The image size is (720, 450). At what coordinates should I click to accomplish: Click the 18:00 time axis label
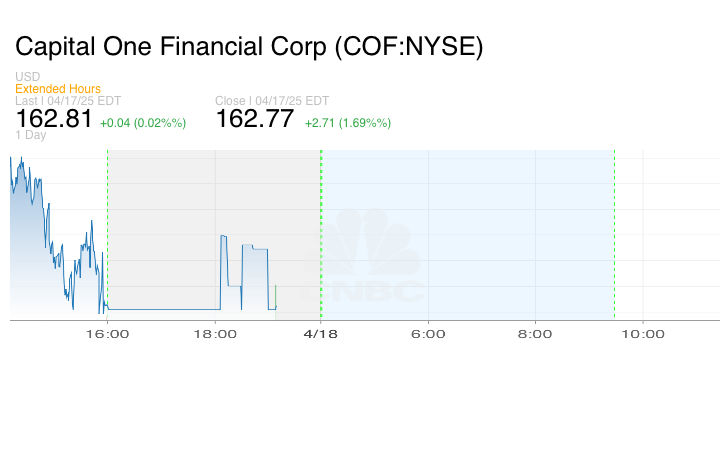tap(214, 334)
